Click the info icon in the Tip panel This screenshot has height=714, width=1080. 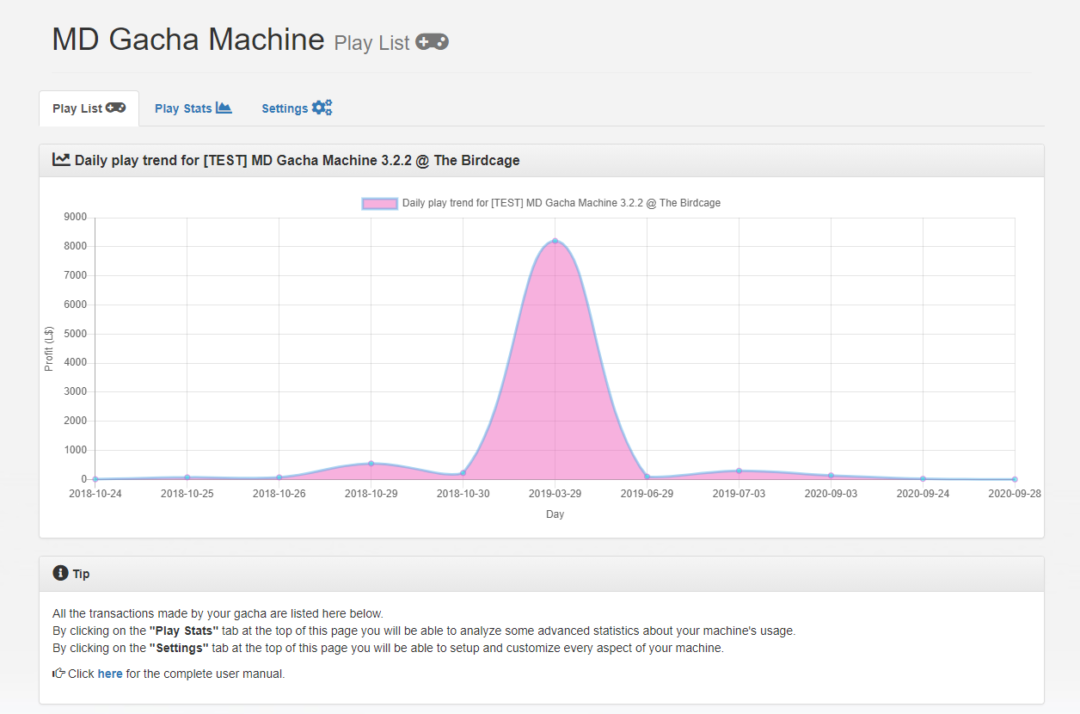(x=60, y=573)
